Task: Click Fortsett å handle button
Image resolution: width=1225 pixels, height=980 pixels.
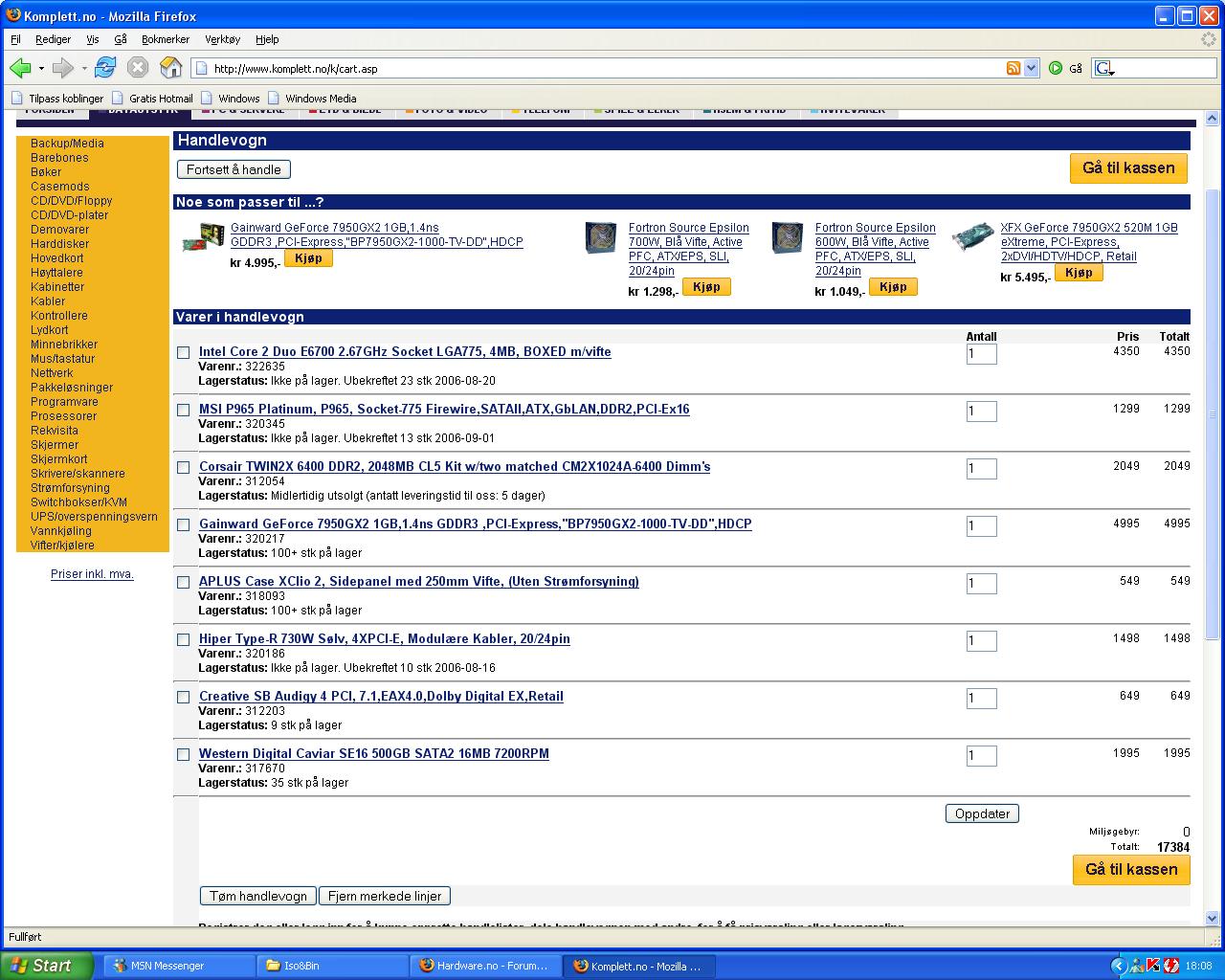Action: [234, 169]
